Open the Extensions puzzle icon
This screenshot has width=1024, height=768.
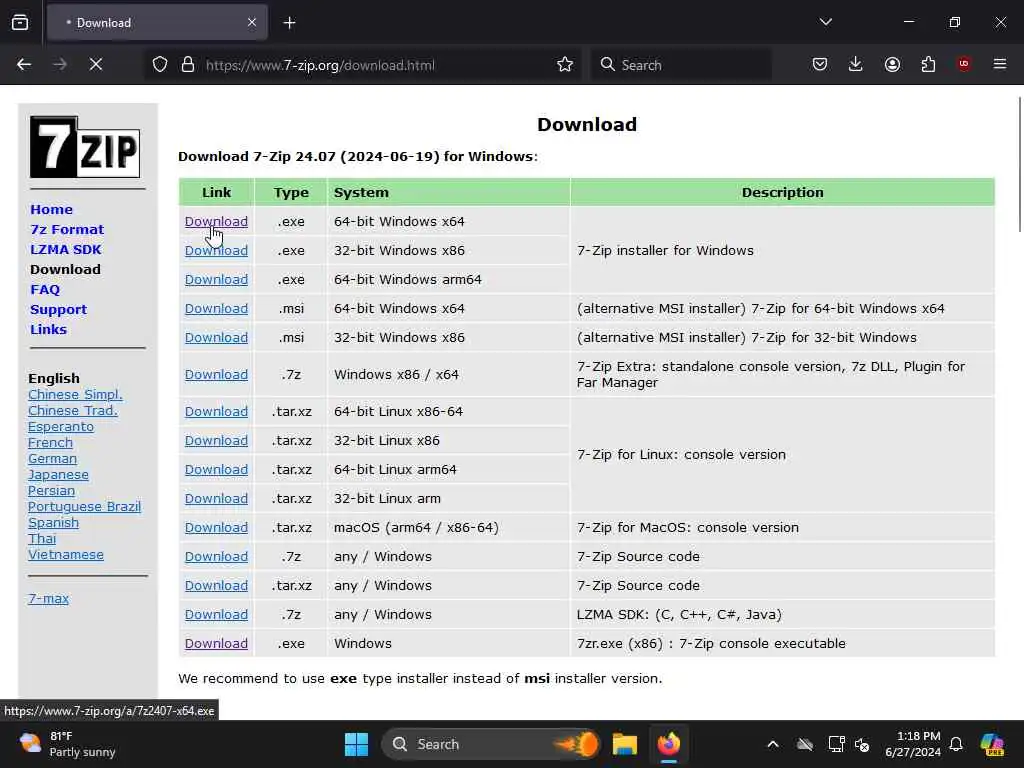928,64
